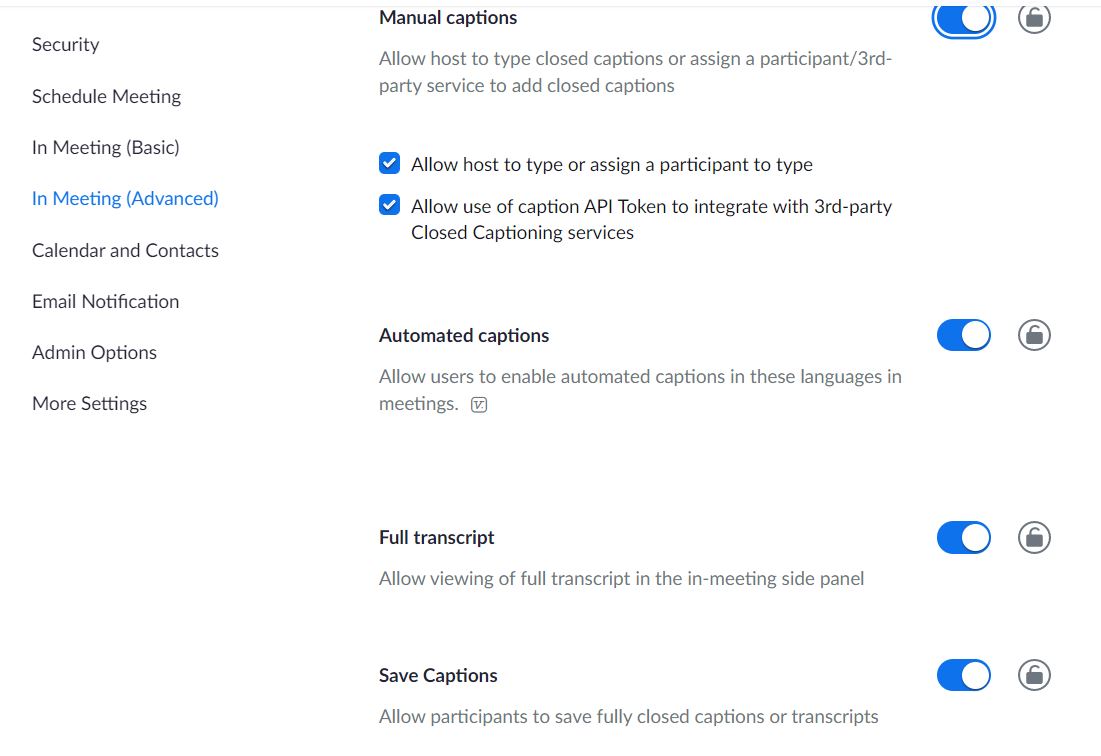
Task: Uncheck the caption API Token option
Action: (389, 205)
